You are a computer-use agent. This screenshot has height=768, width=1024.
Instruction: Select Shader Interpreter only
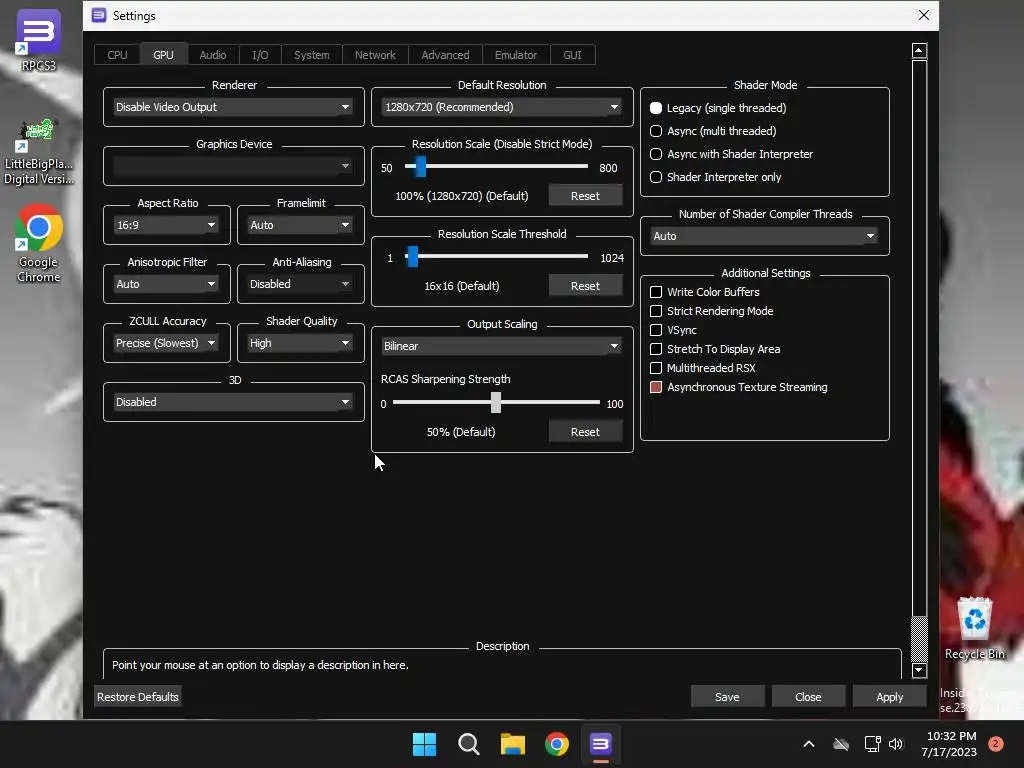[716, 177]
